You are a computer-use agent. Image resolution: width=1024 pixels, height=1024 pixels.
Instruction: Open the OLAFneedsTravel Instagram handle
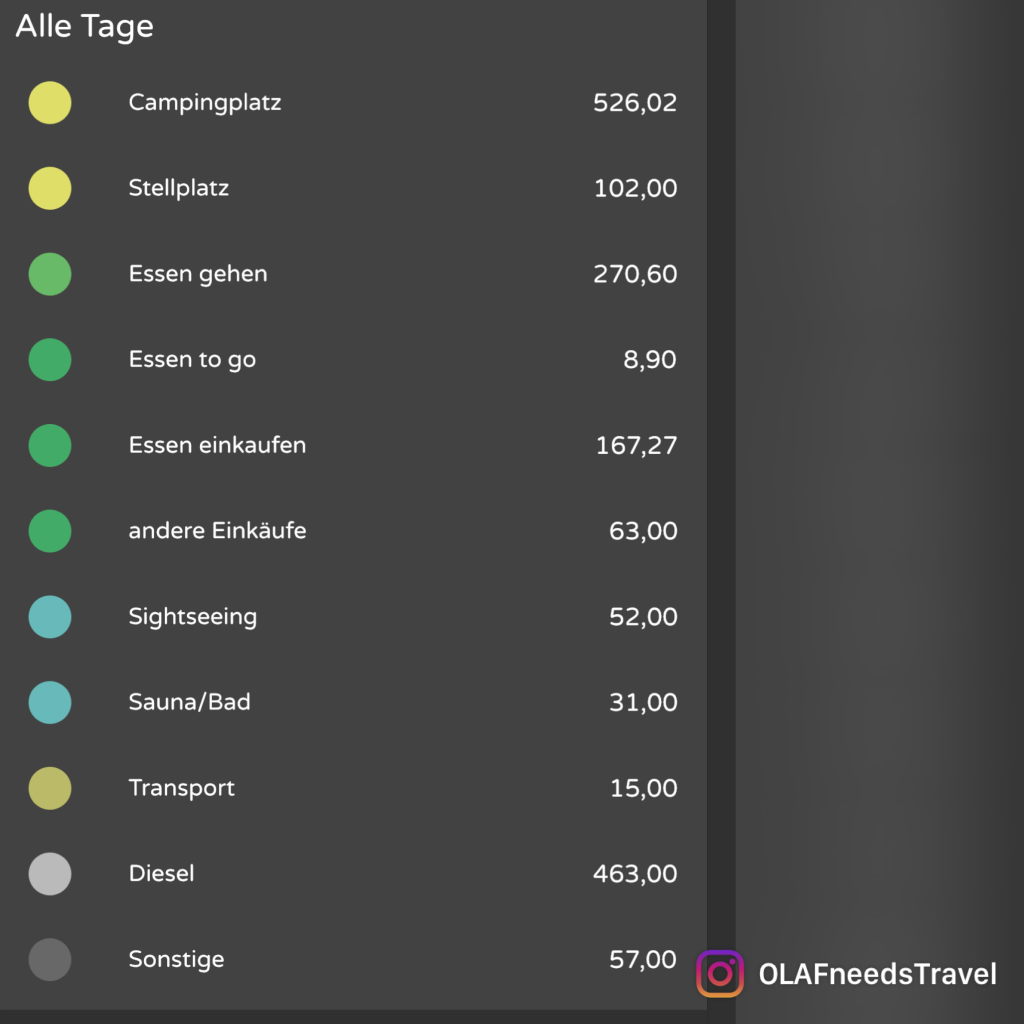pos(877,974)
